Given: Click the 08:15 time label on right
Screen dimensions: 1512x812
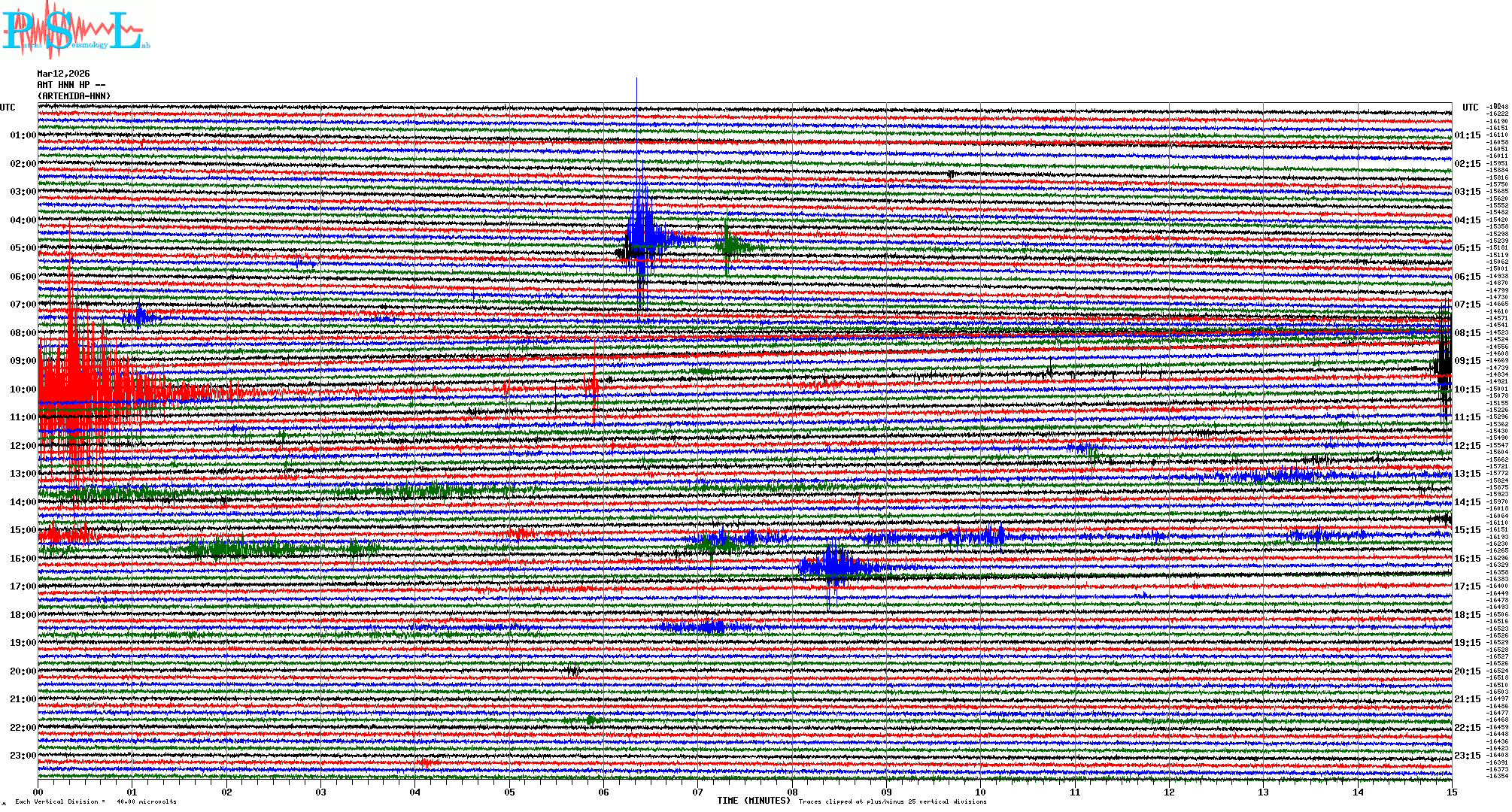Looking at the screenshot, I should (x=1467, y=333).
